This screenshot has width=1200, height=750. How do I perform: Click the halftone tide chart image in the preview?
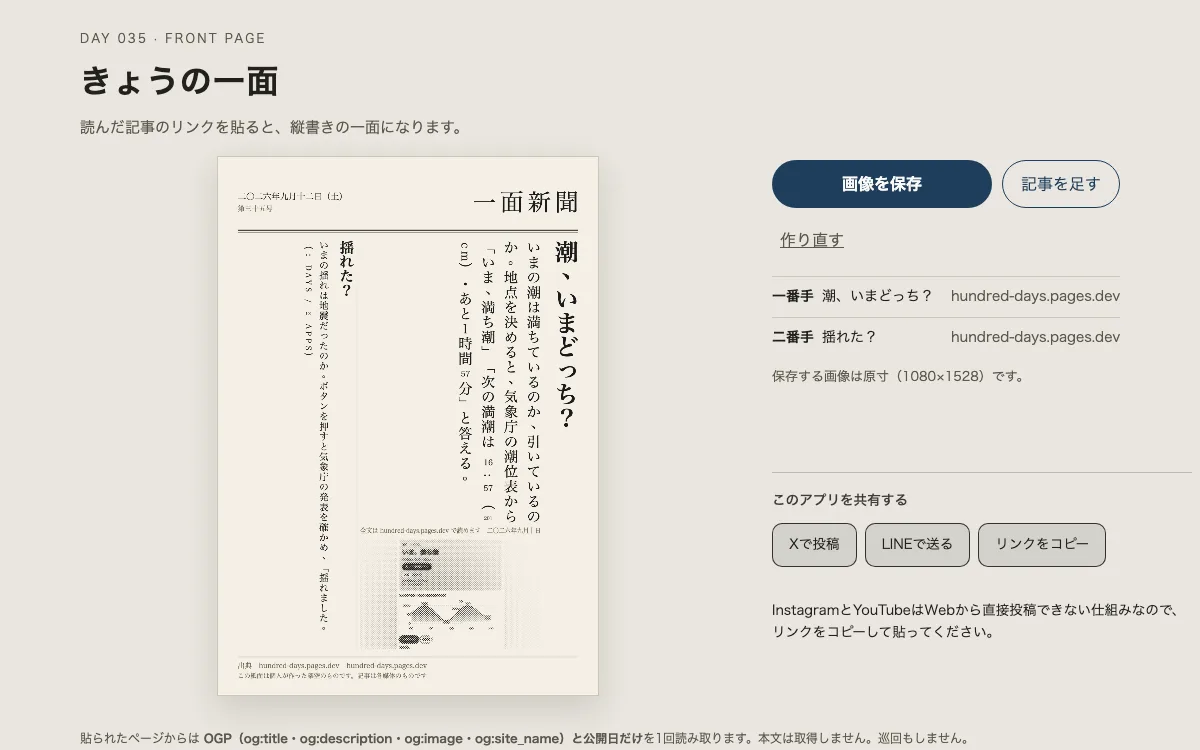[x=450, y=593]
